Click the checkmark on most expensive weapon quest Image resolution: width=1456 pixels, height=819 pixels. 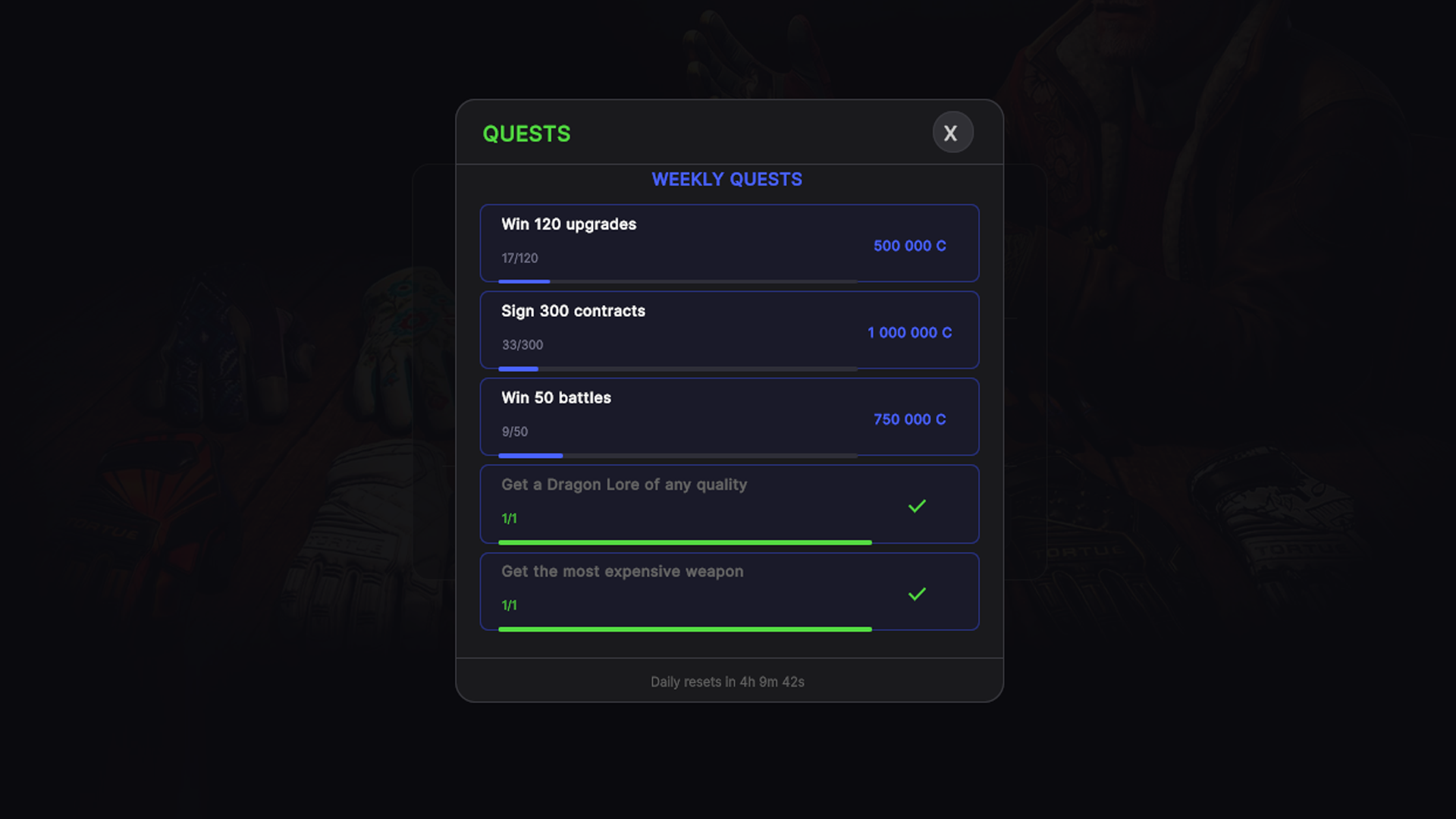918,594
